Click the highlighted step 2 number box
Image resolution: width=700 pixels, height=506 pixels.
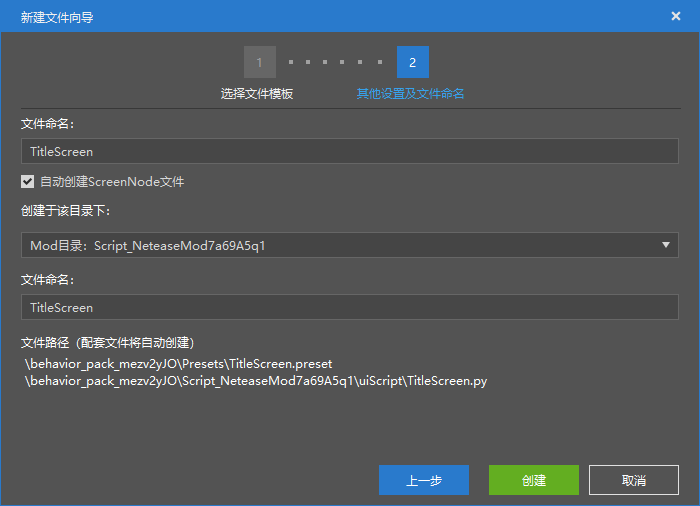tap(412, 62)
